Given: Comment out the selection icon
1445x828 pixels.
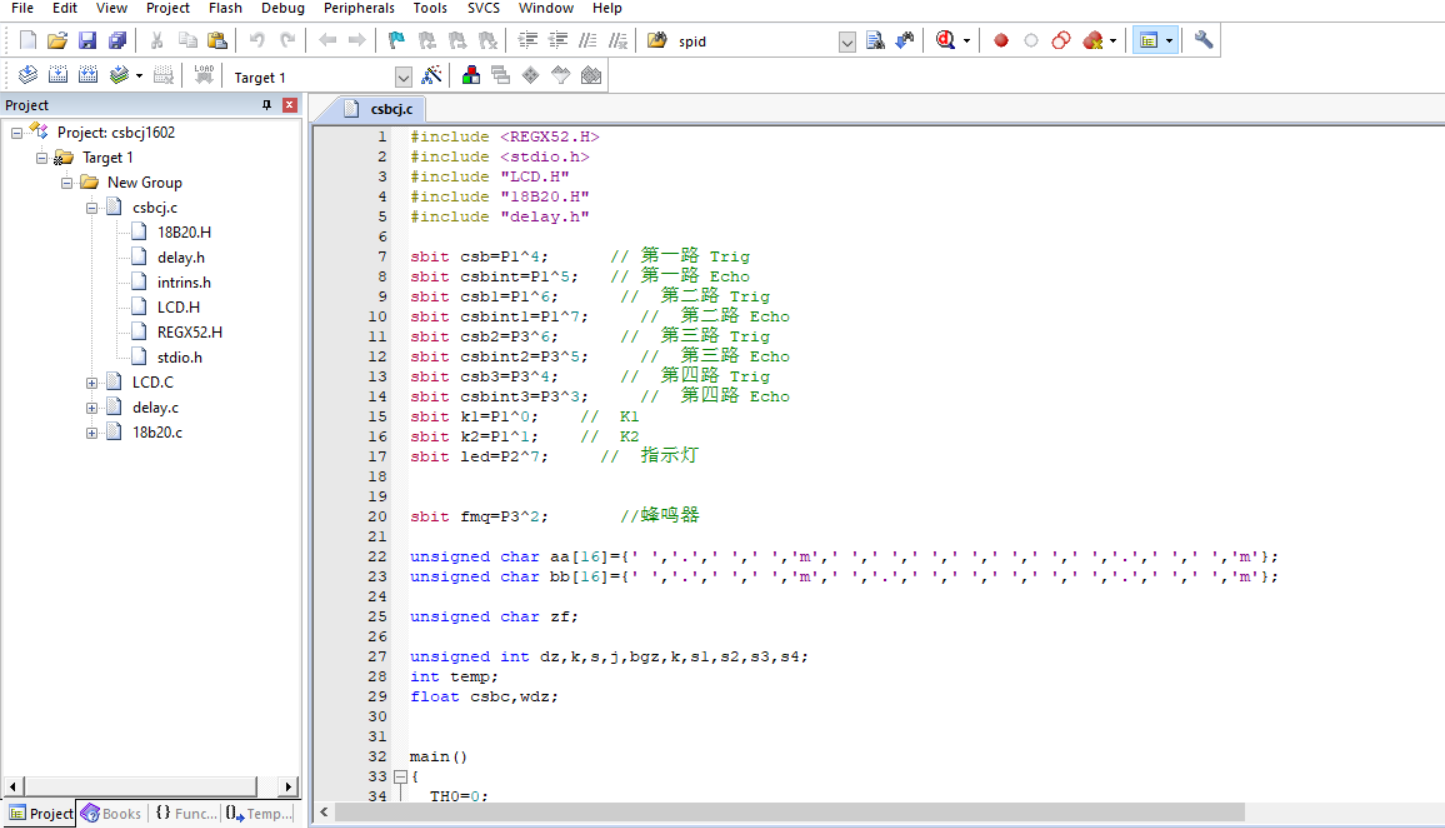Looking at the screenshot, I should [x=588, y=40].
